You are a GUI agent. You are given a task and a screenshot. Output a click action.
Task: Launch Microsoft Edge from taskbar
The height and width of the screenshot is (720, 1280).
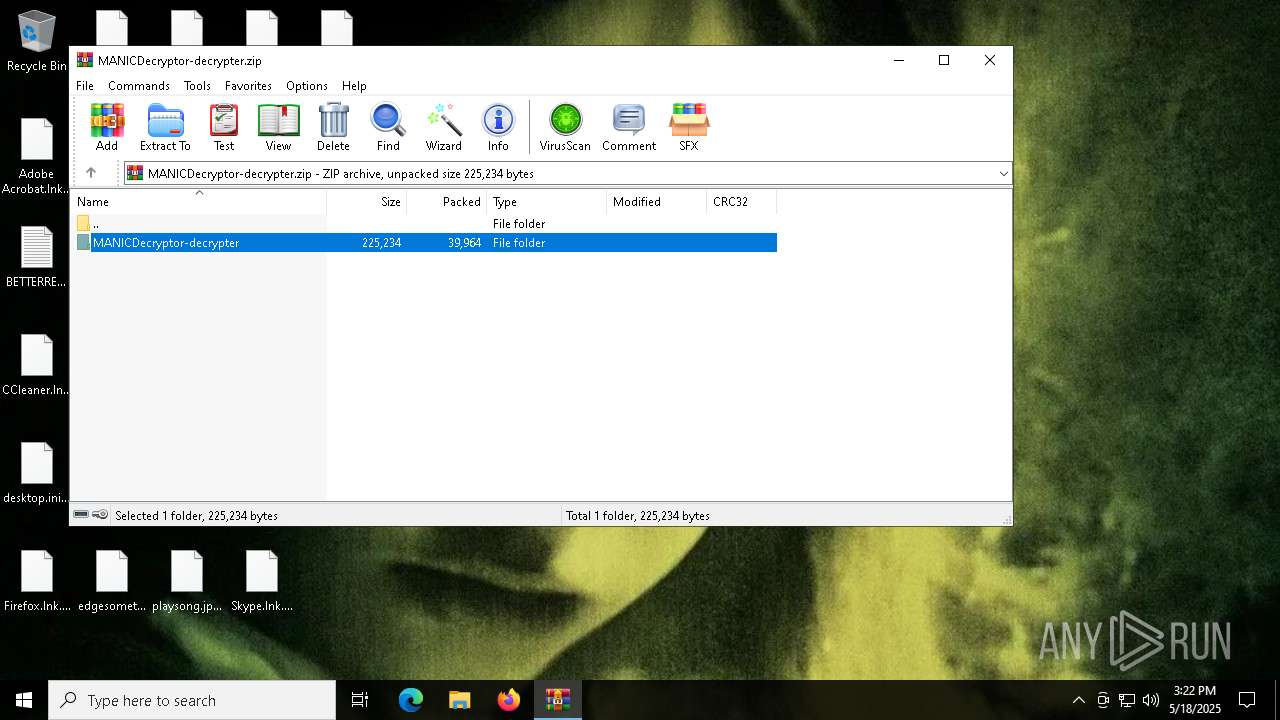pos(411,700)
